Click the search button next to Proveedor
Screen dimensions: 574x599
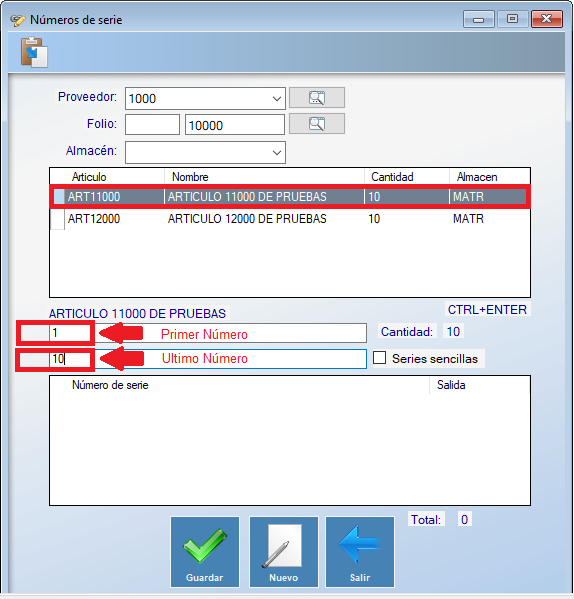click(317, 98)
